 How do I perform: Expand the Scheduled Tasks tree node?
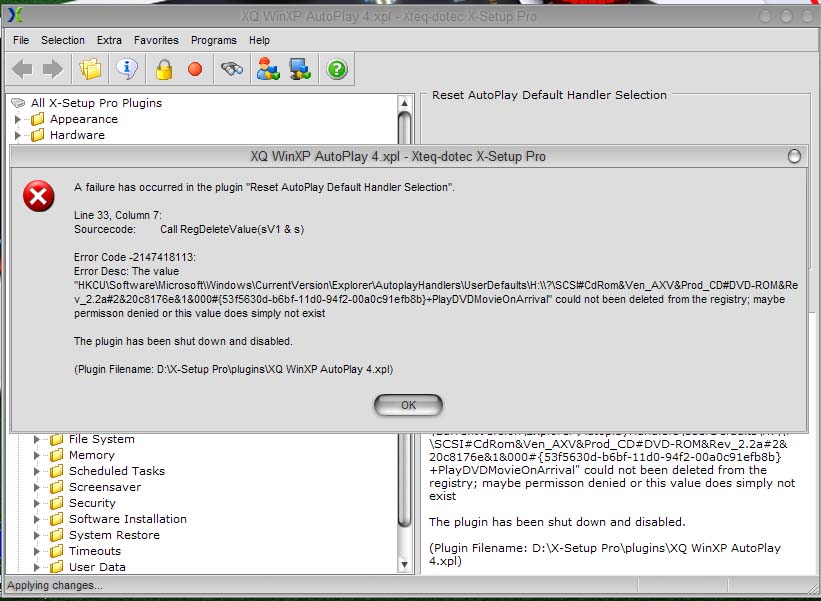[x=37, y=471]
